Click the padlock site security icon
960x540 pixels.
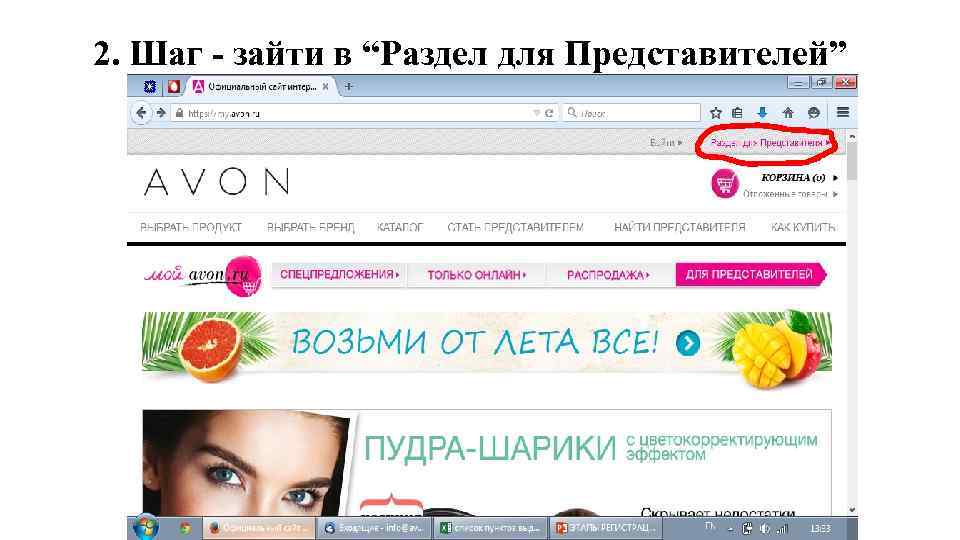click(179, 113)
